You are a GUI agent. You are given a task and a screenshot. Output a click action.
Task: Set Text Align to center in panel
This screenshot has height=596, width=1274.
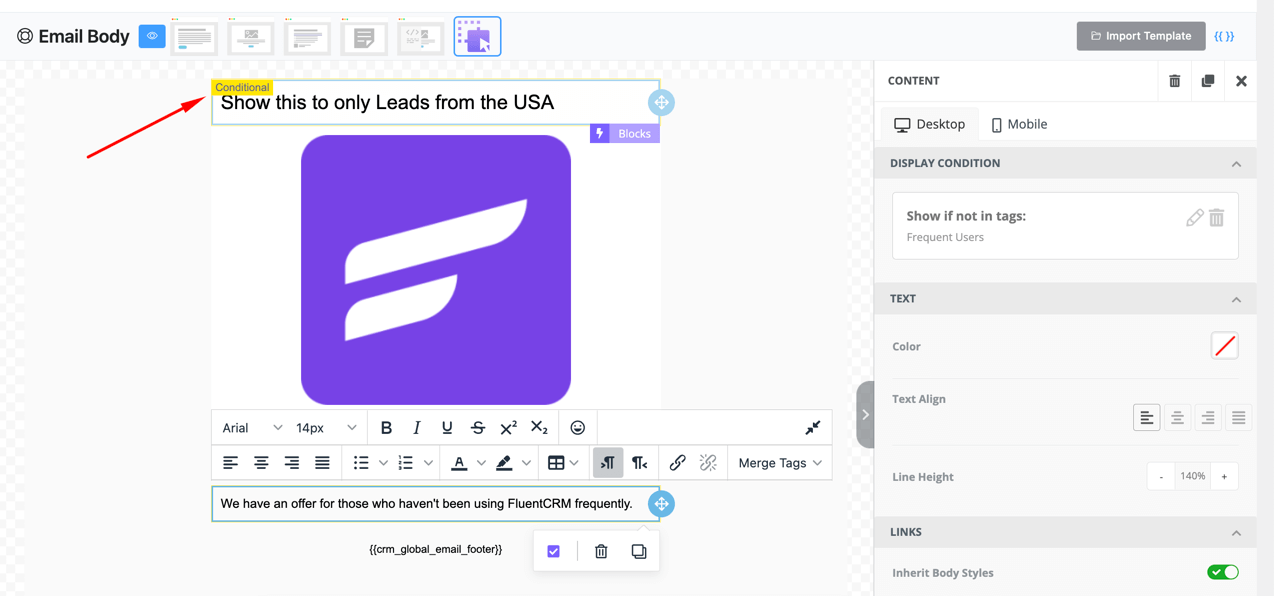(x=1178, y=417)
